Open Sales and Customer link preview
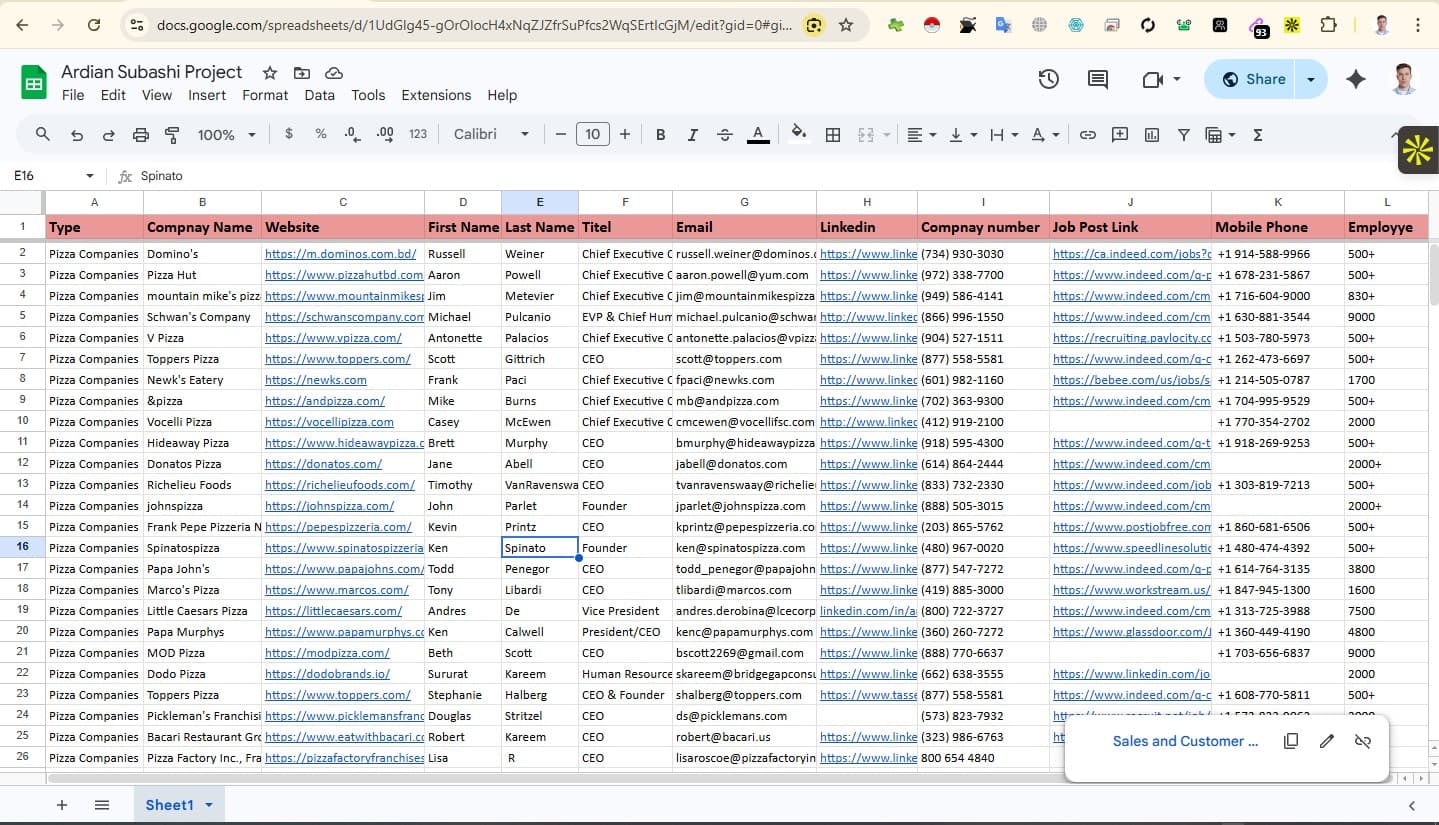1439x825 pixels. [x=1185, y=741]
